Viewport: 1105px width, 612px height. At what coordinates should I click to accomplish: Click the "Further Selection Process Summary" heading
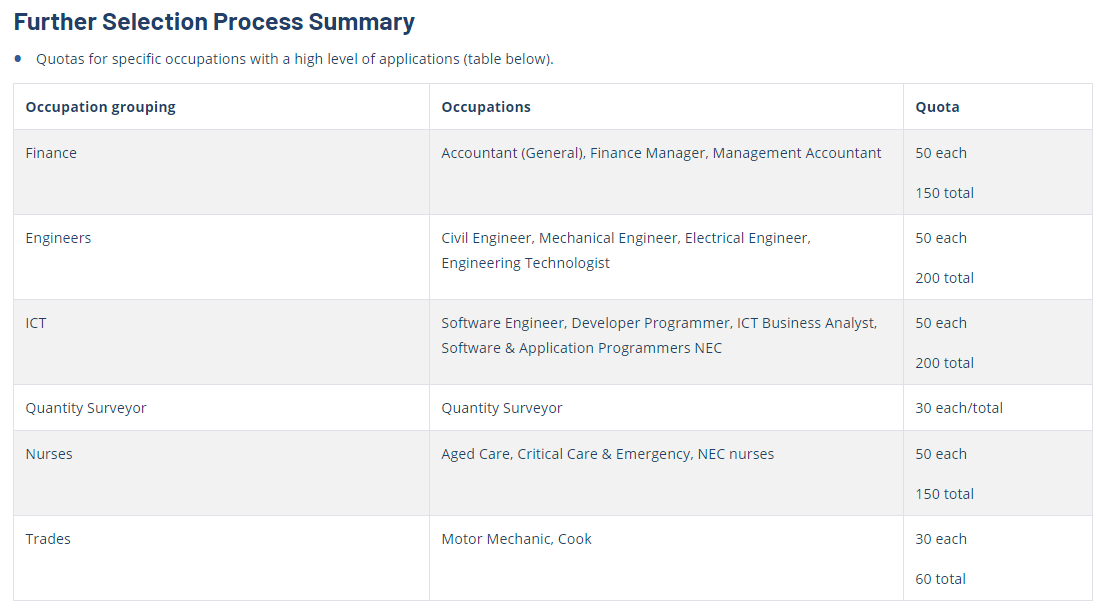(x=214, y=22)
